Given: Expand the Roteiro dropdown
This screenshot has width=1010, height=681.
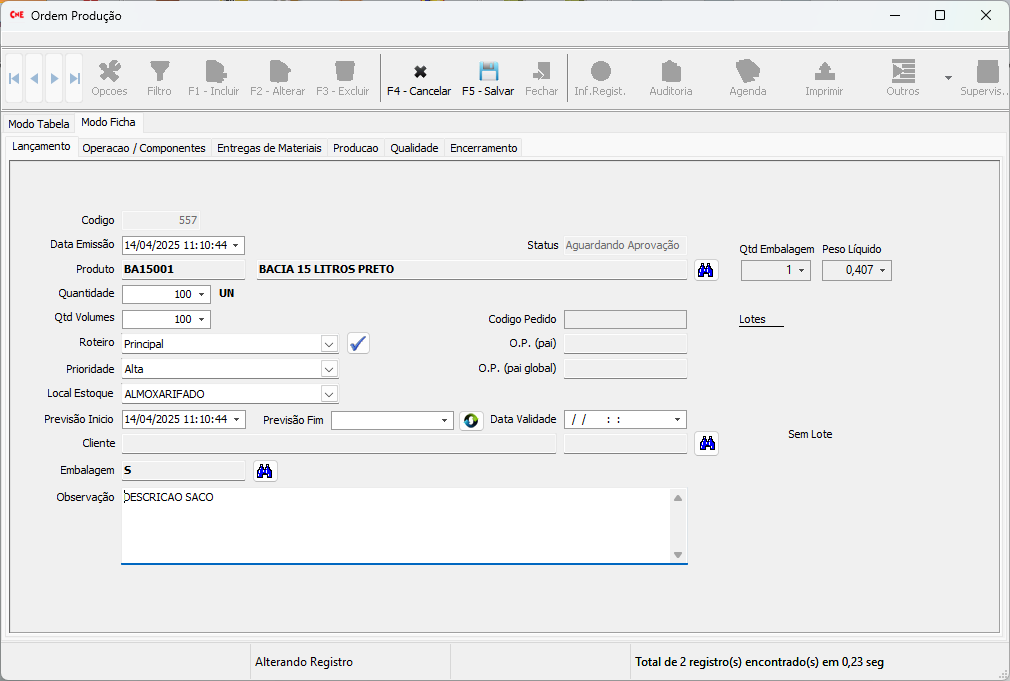Looking at the screenshot, I should pyautogui.click(x=329, y=344).
